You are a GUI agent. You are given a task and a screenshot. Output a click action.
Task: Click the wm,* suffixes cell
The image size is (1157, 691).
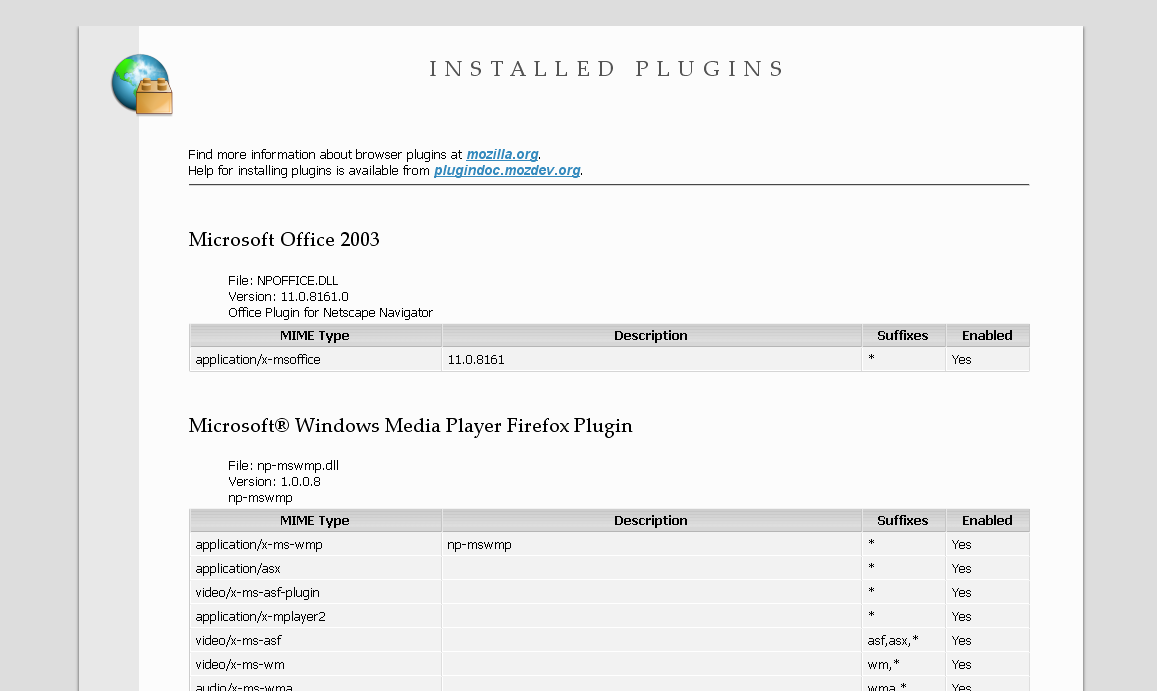(904, 664)
